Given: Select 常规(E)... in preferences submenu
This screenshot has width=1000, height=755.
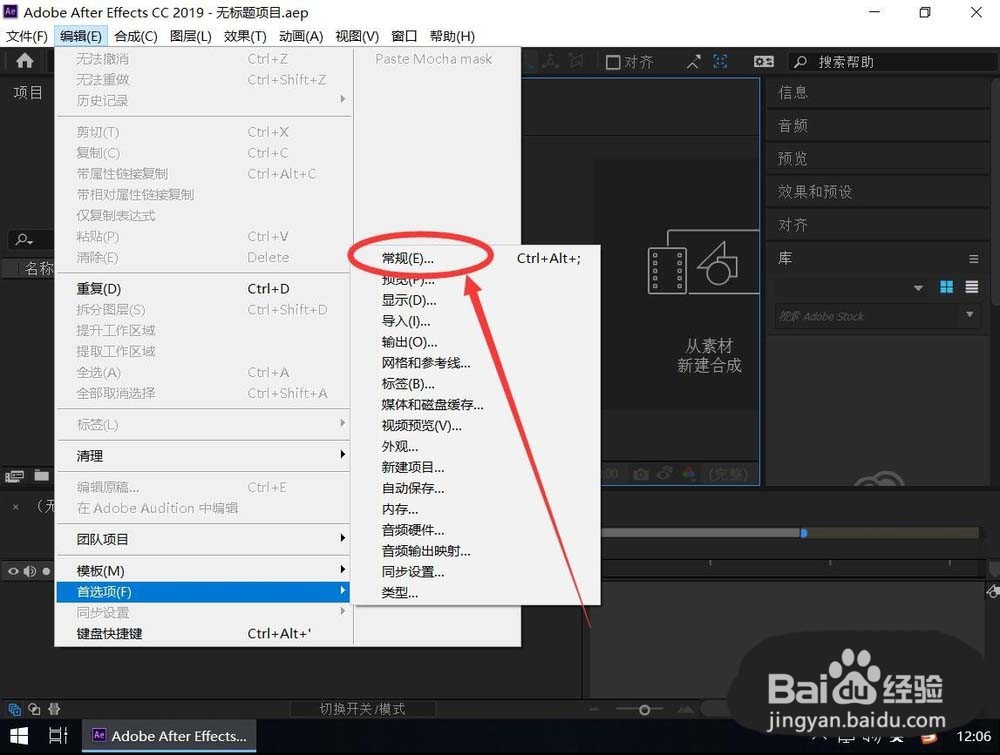Looking at the screenshot, I should [x=408, y=258].
